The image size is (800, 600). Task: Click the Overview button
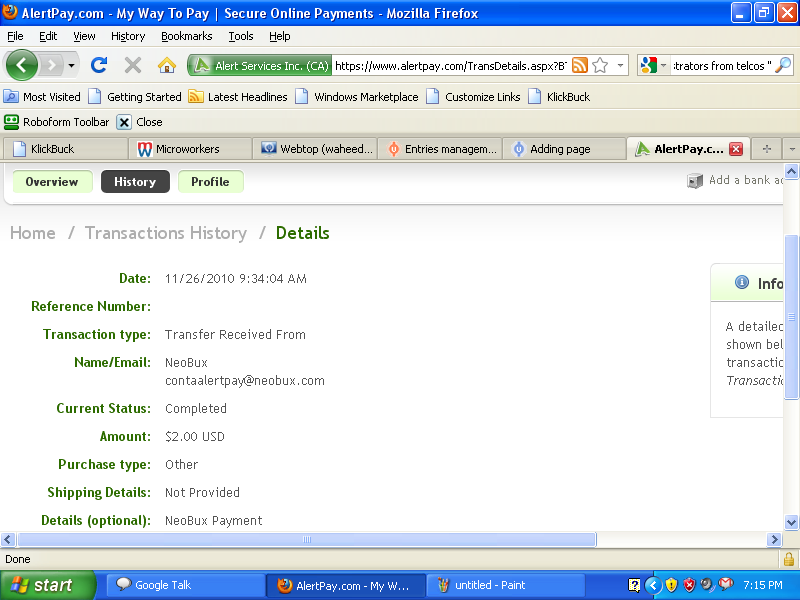52,182
